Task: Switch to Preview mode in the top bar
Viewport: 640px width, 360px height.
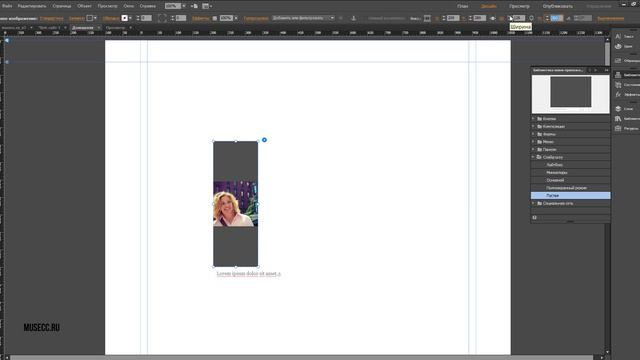Action: click(520, 6)
